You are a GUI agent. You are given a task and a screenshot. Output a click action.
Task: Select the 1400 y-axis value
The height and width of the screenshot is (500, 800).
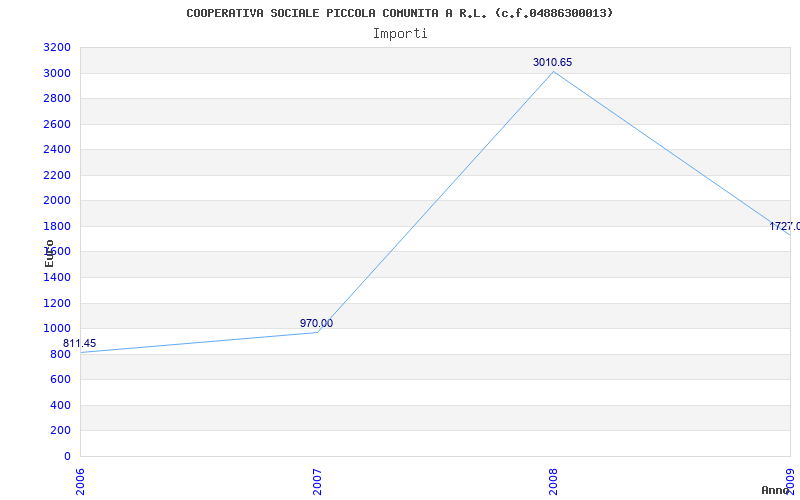57,278
